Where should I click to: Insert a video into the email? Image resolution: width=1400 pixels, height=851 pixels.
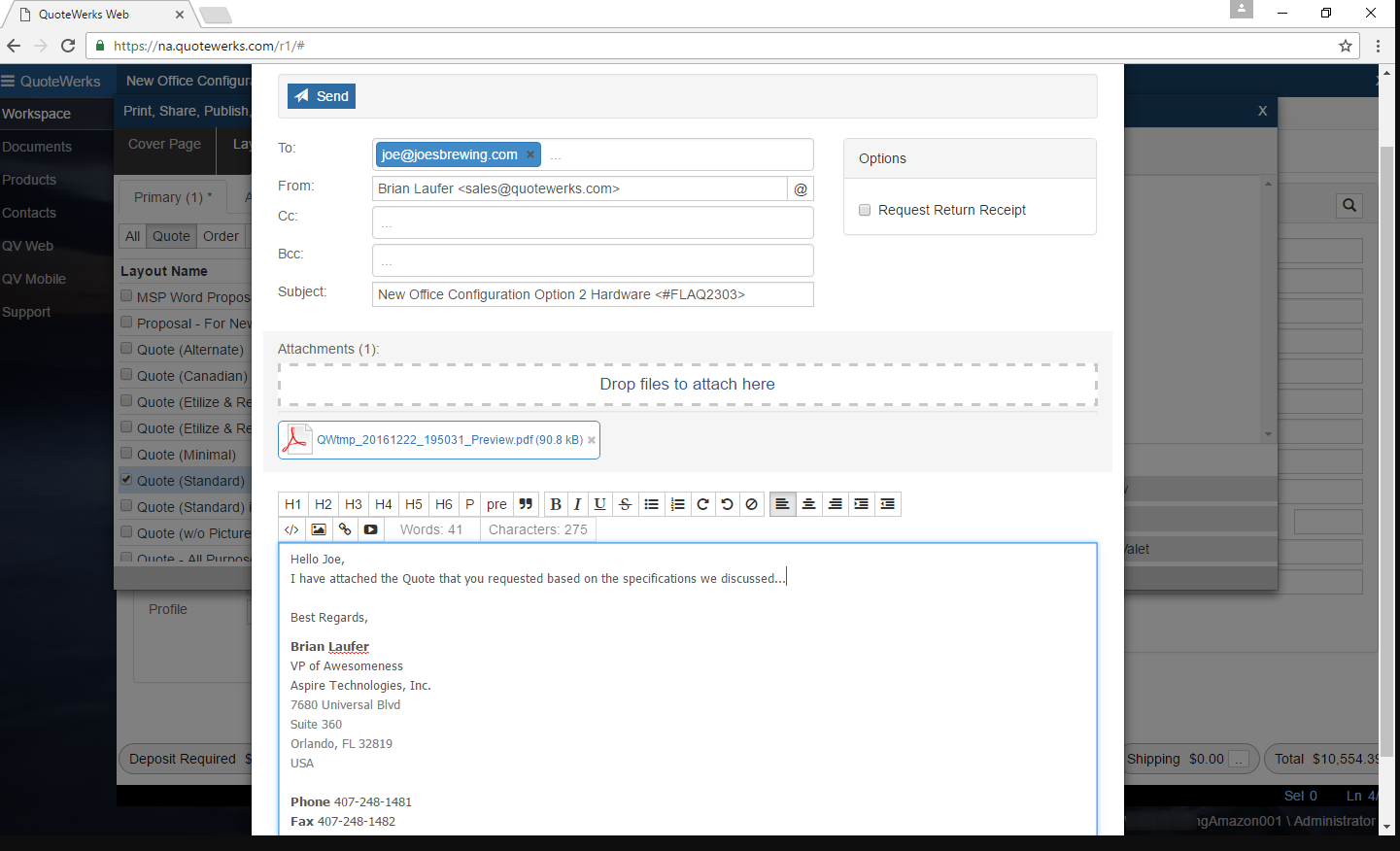[371, 529]
